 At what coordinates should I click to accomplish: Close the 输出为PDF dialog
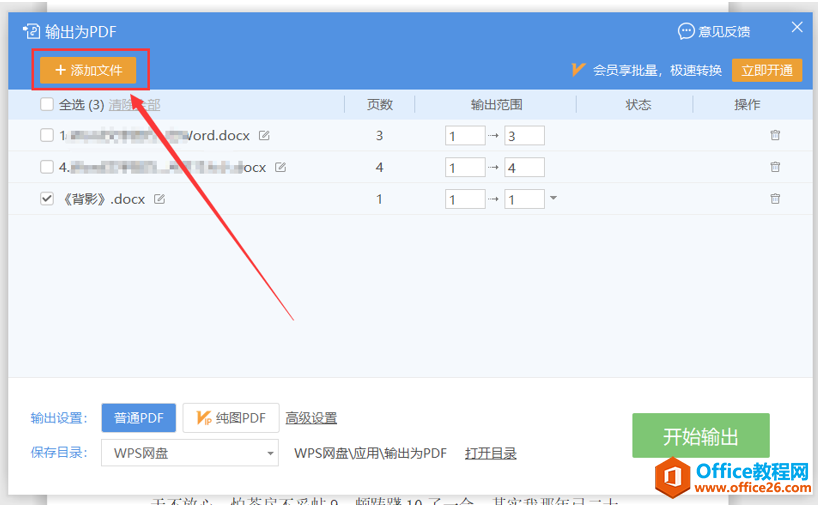coord(797,27)
